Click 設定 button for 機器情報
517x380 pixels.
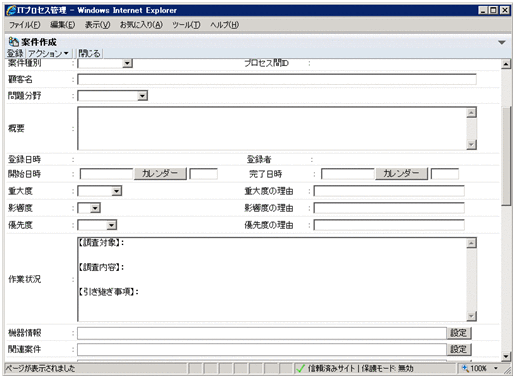click(459, 333)
